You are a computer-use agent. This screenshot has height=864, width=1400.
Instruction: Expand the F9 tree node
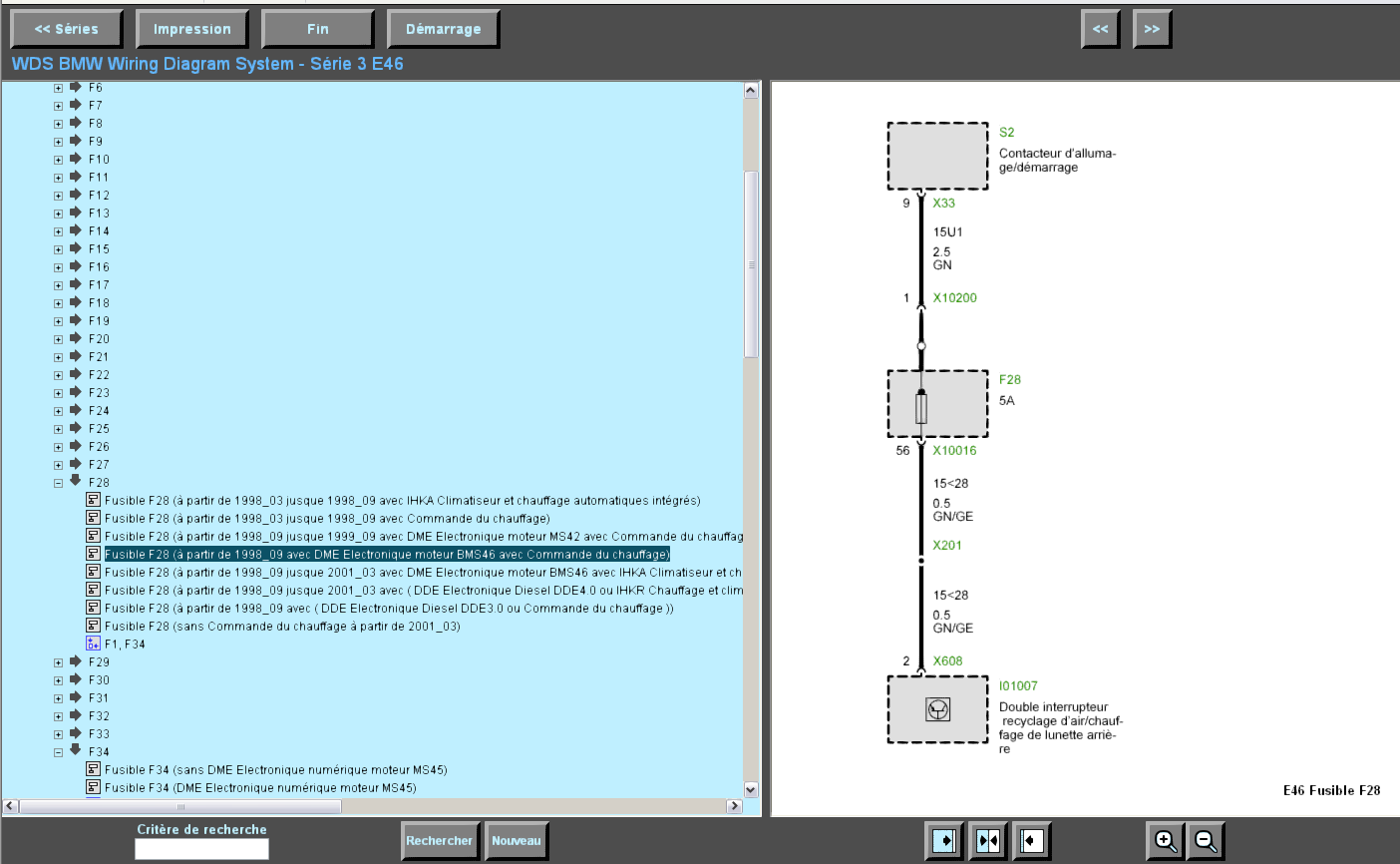click(58, 142)
